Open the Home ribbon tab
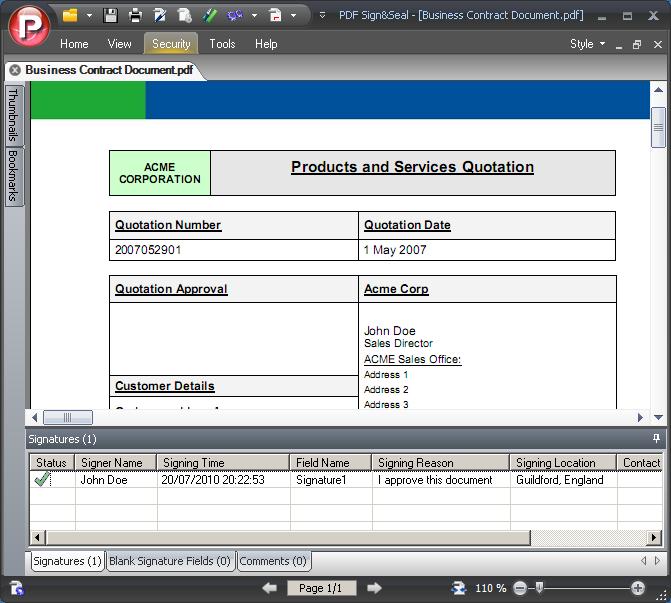Viewport: 671px width, 603px height. 74,44
